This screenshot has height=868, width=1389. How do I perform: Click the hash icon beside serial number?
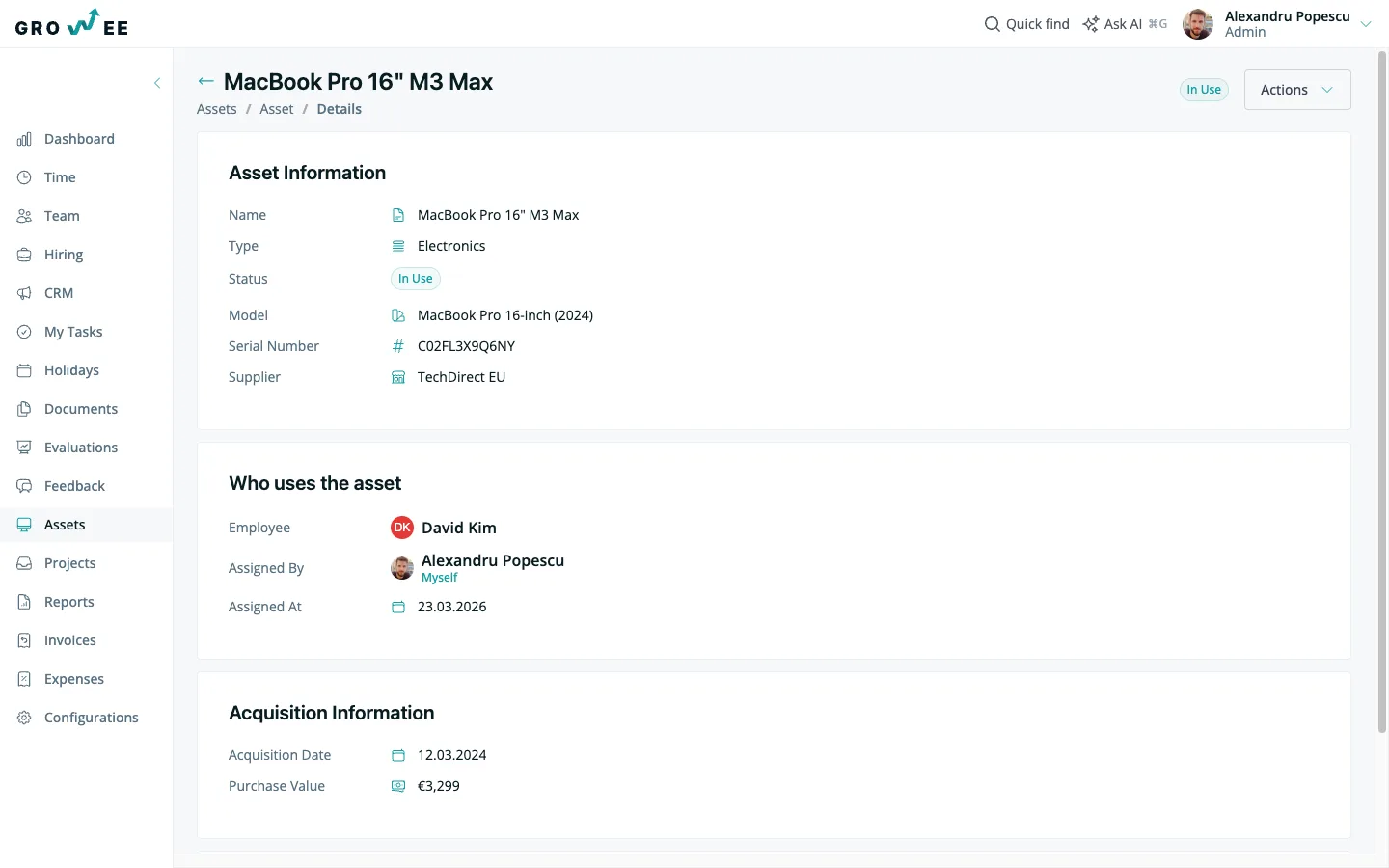[x=398, y=346]
